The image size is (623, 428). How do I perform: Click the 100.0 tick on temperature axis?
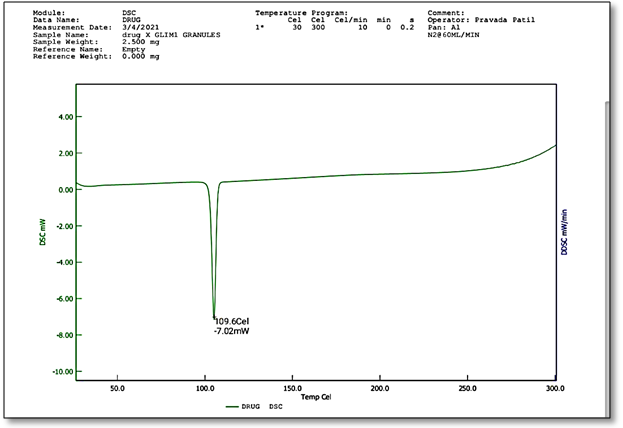(x=205, y=388)
